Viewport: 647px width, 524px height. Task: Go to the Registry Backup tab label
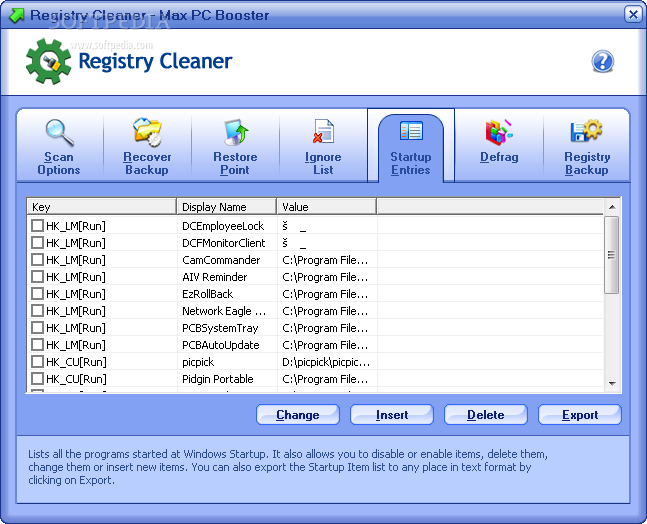point(587,163)
